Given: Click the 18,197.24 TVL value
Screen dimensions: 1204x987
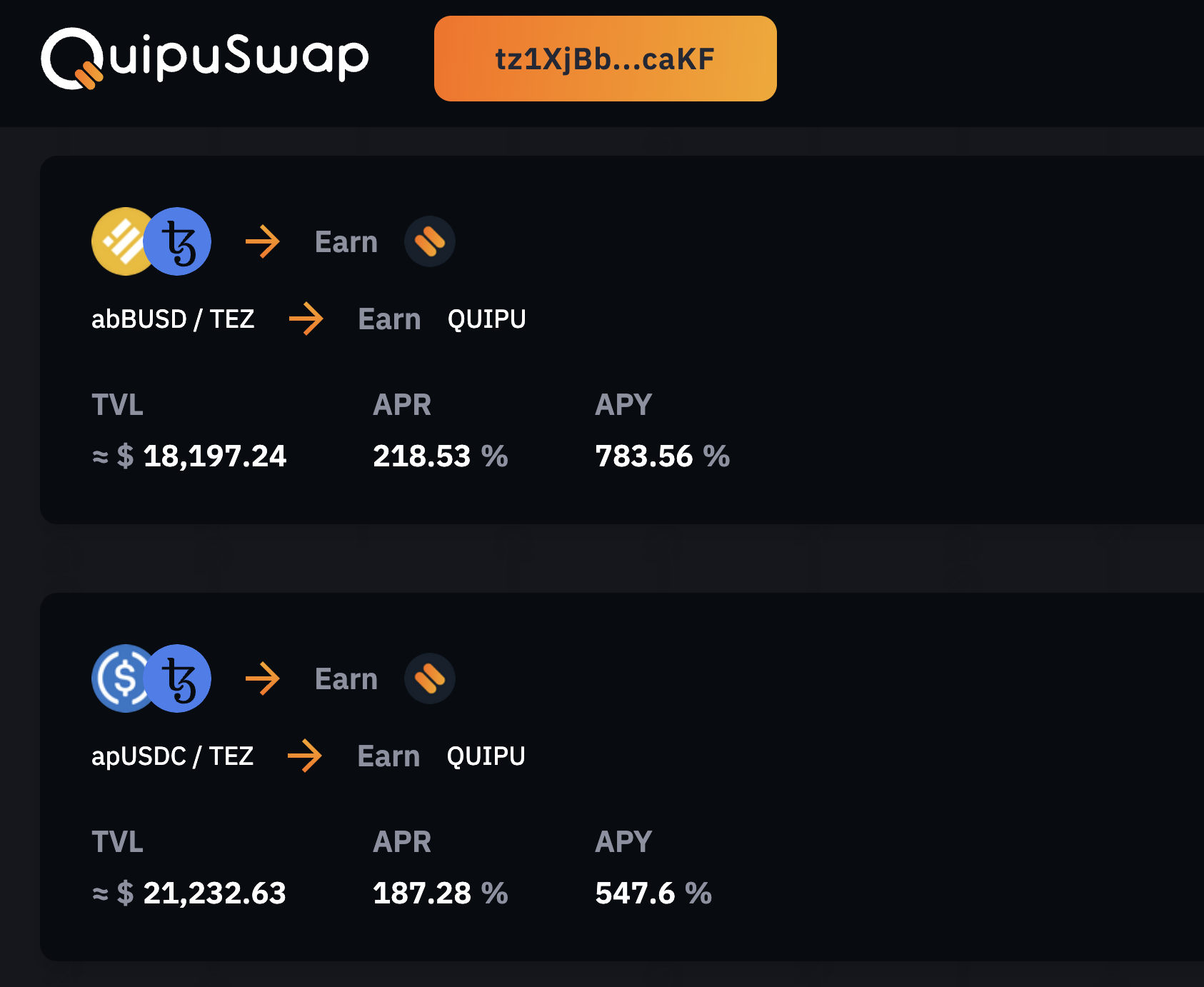Looking at the screenshot, I should point(214,456).
